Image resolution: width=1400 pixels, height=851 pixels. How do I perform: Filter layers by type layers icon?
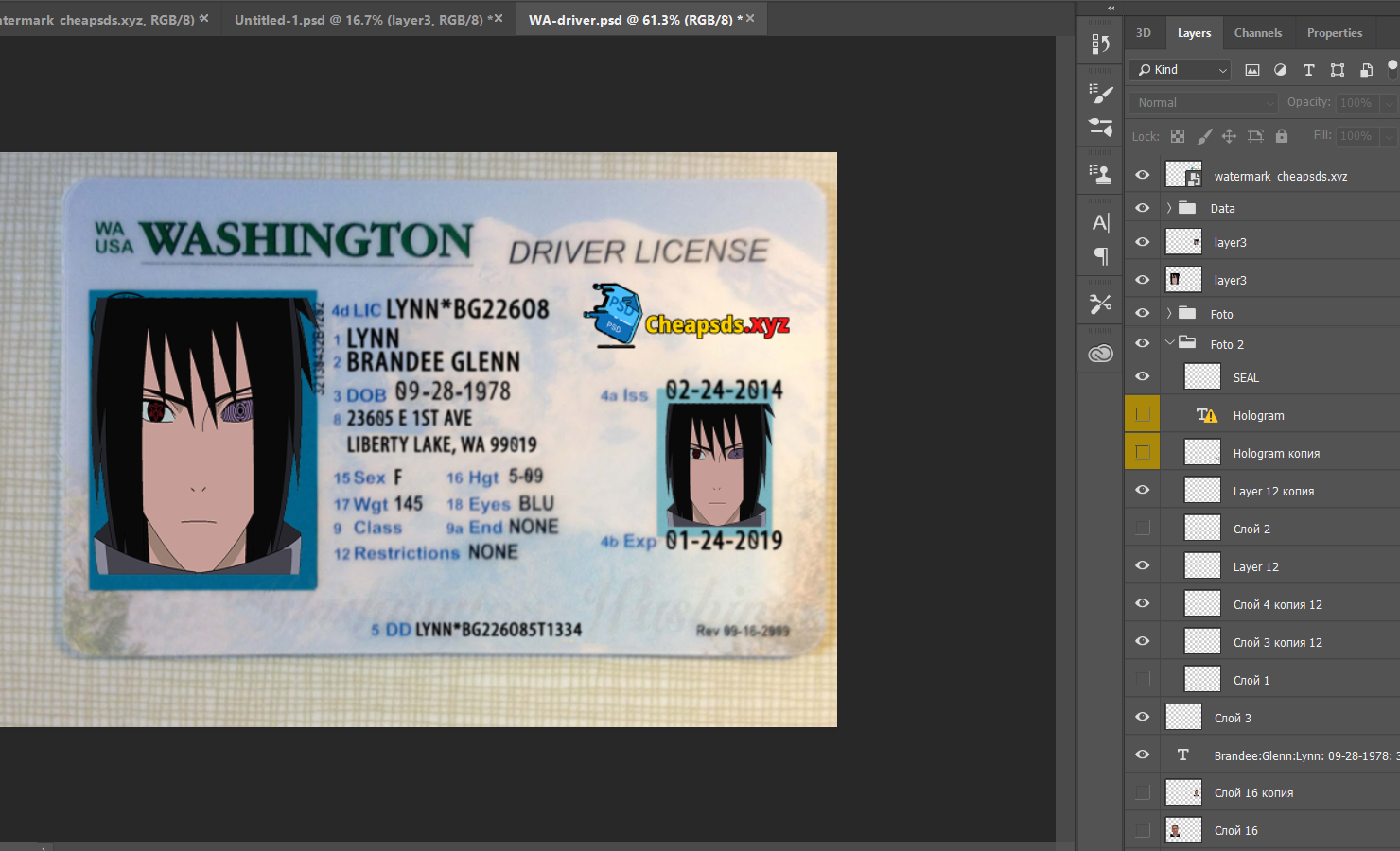coord(1308,70)
